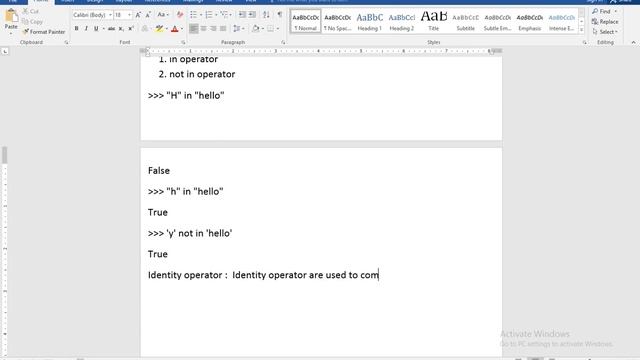This screenshot has height=360, width=640.
Task: Apply the Heading 1 style
Action: (370, 21)
